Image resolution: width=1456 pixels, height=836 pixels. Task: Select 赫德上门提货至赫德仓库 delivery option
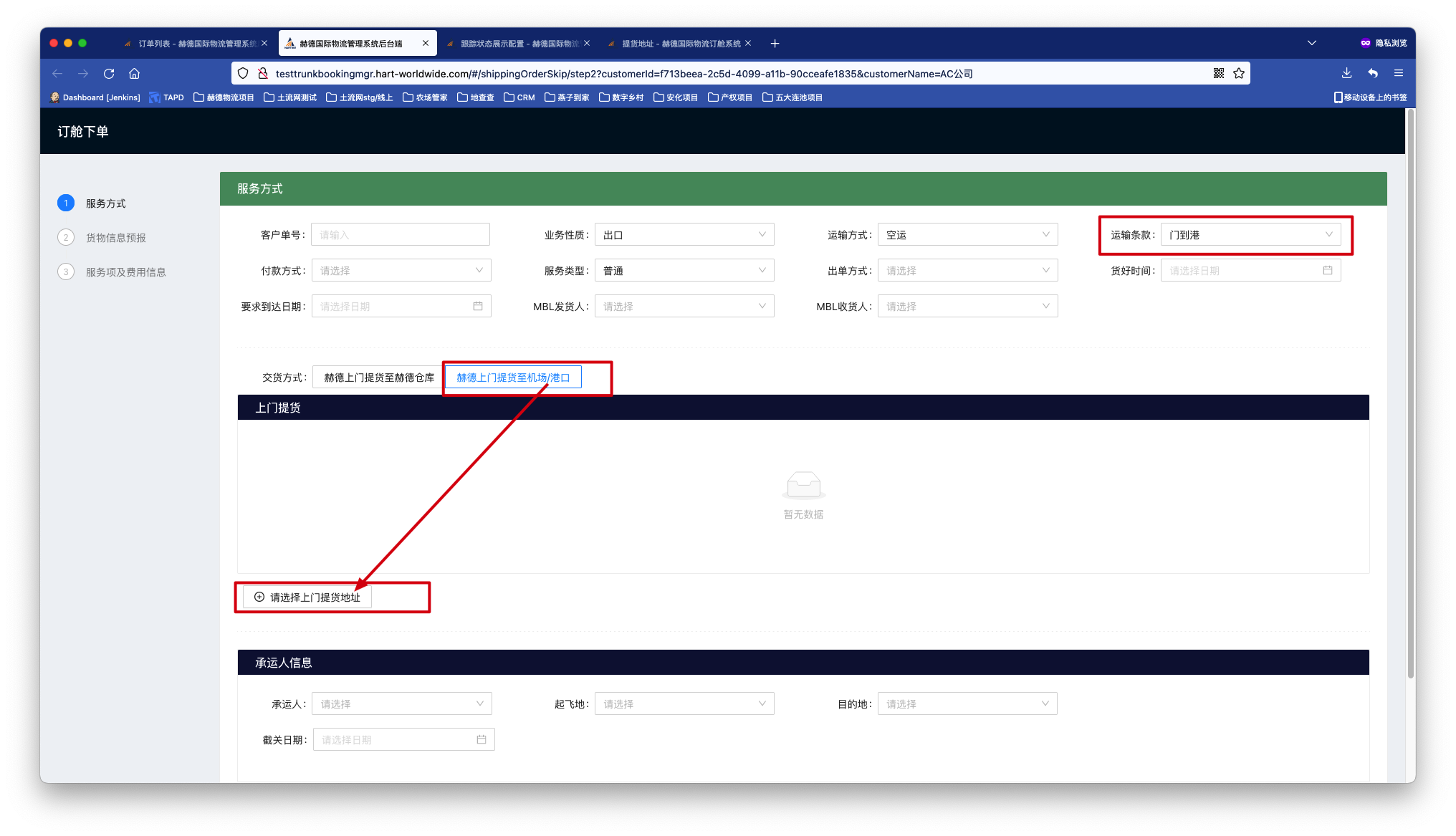[x=379, y=378]
